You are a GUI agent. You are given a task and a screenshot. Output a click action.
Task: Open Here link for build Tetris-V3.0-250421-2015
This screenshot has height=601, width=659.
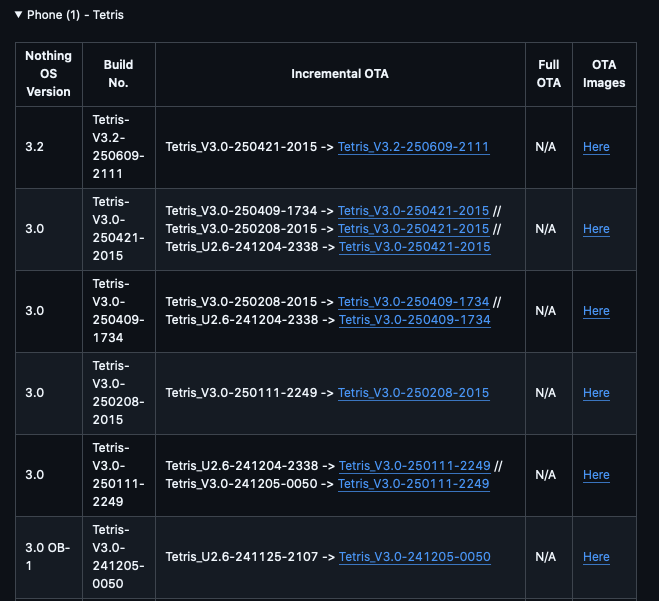coord(596,229)
